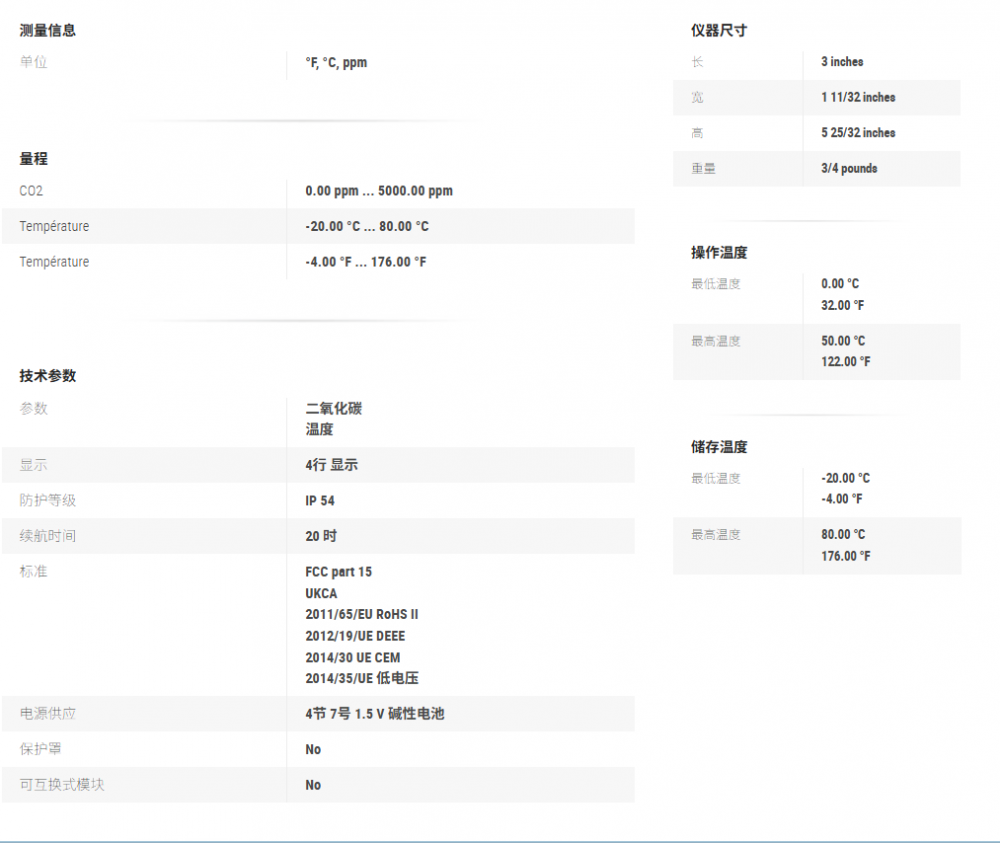1000x843 pixels.
Task: Select the IP 54 protection rating
Action: (320, 500)
